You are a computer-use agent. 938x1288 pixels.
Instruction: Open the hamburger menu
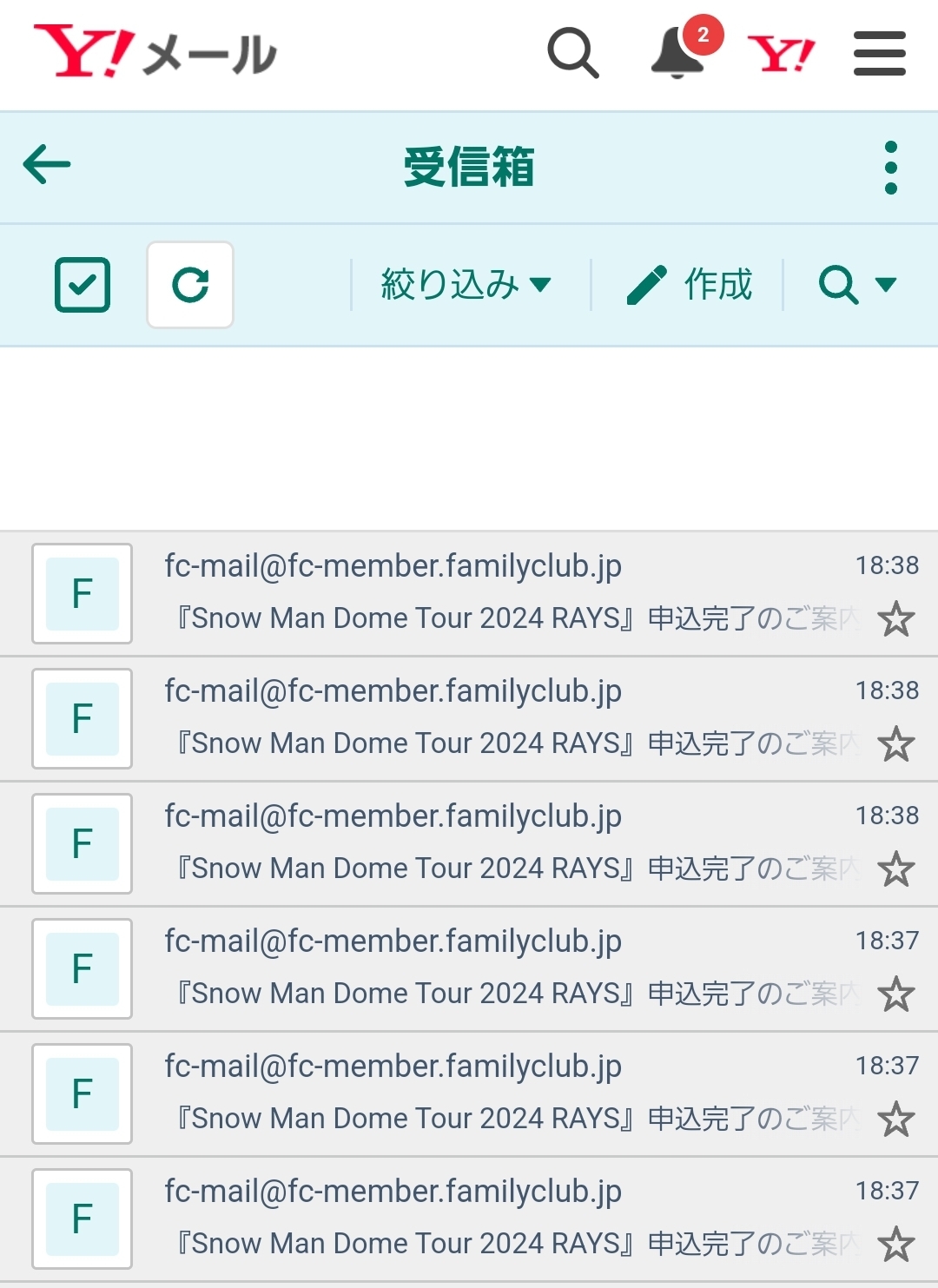coord(879,54)
